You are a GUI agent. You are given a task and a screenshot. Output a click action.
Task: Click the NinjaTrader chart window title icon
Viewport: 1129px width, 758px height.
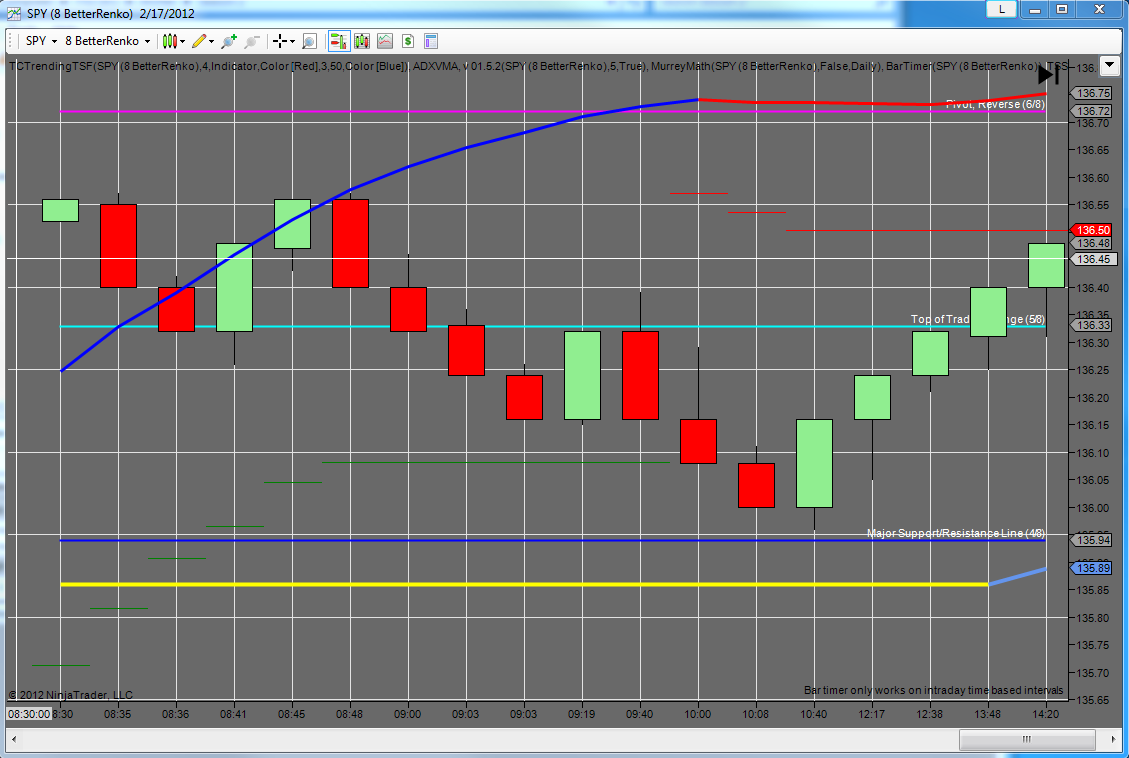[x=14, y=13]
